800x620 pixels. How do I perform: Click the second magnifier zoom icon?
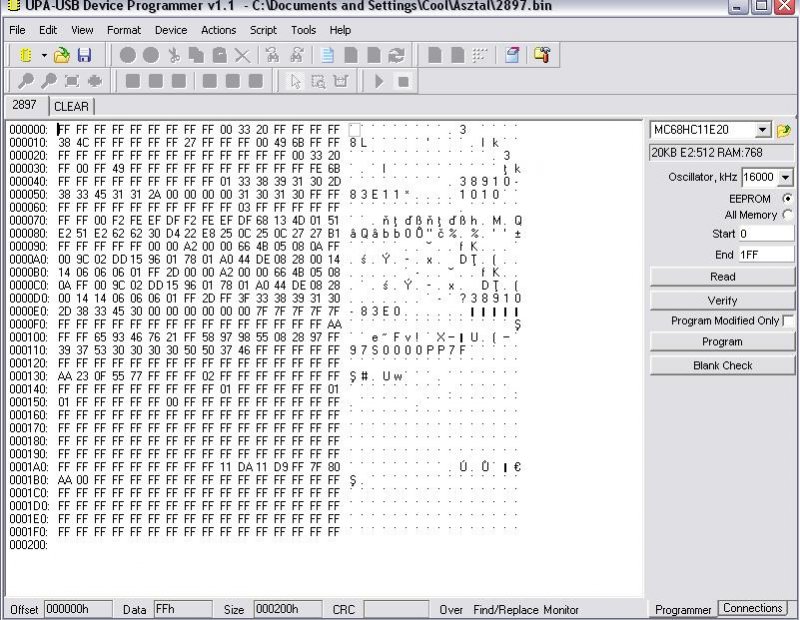[x=48, y=81]
